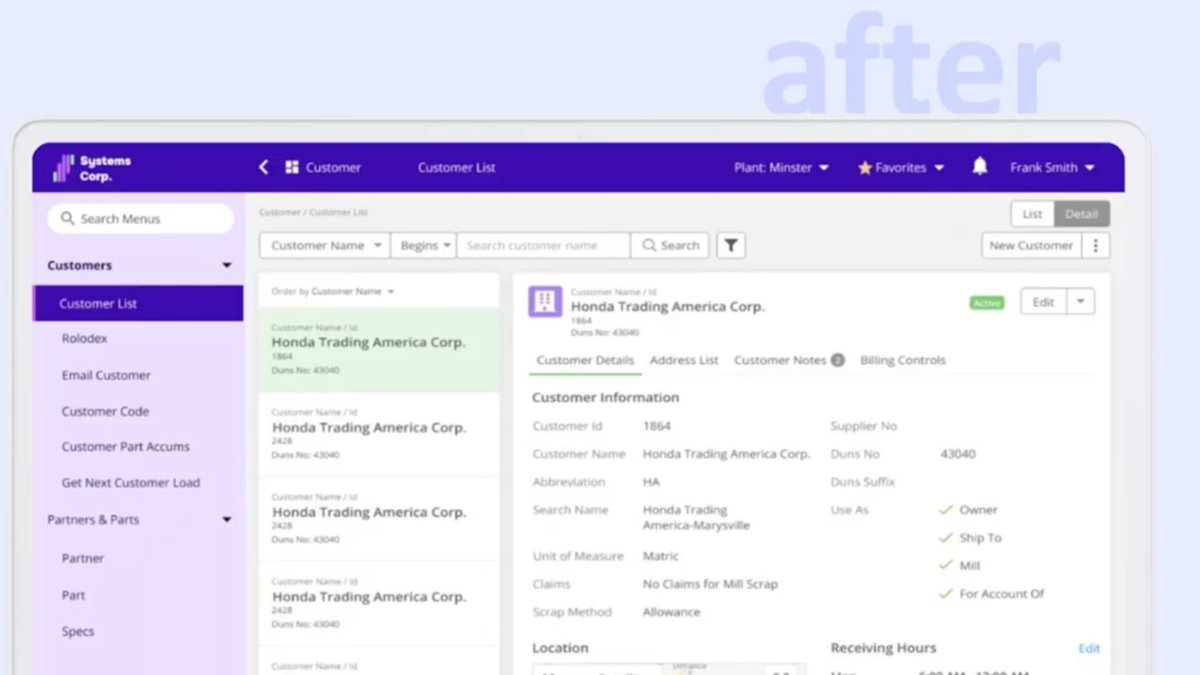1200x675 pixels.
Task: Toggle the Mill checkmark
Action: pyautogui.click(x=945, y=566)
